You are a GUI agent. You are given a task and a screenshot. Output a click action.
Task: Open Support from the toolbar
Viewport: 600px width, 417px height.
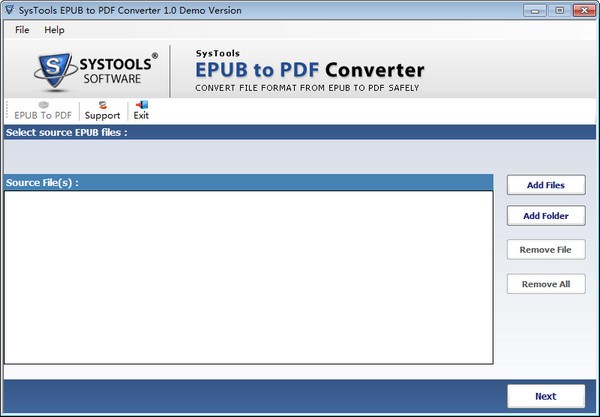click(102, 111)
